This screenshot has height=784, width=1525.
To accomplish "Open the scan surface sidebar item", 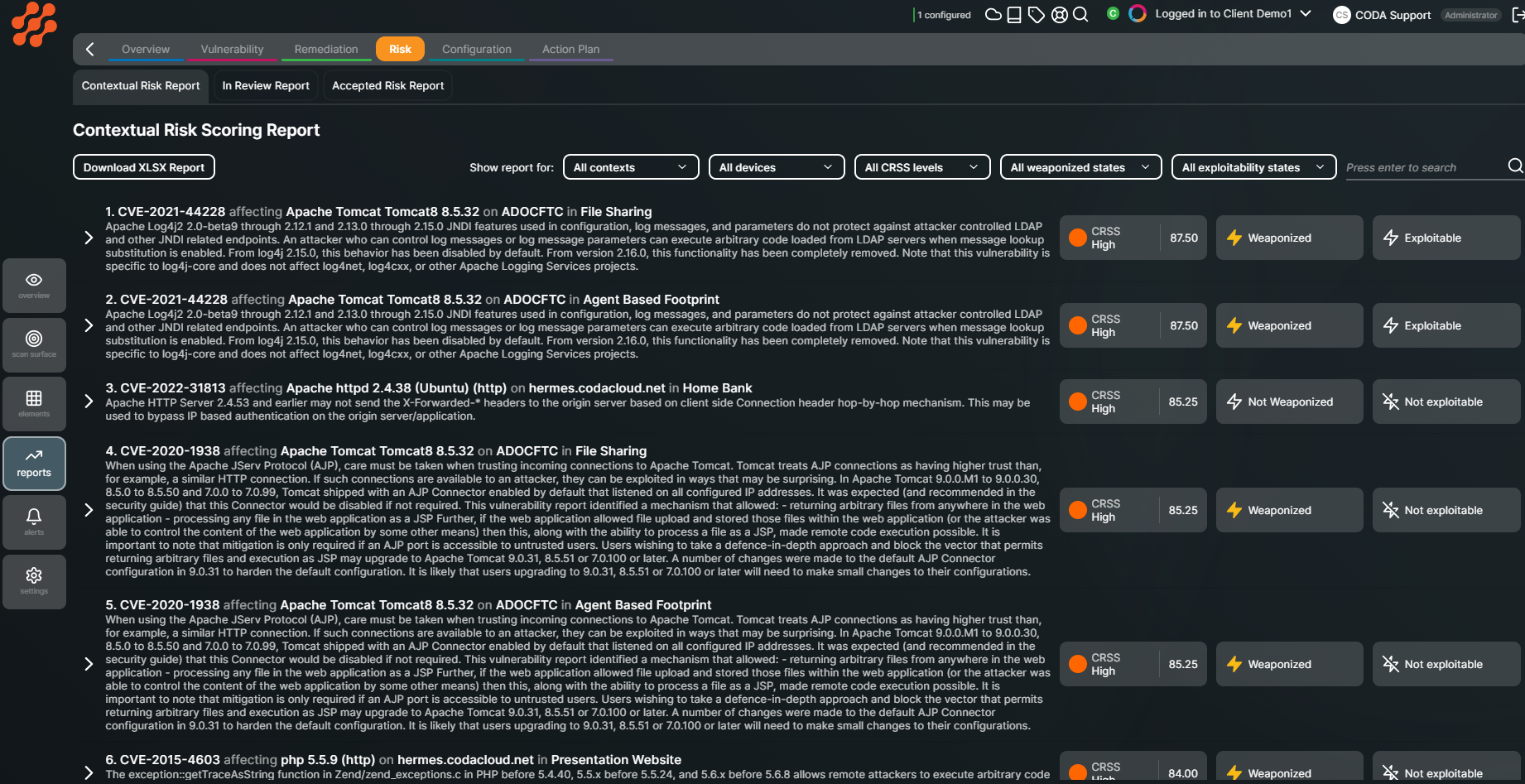I will (x=34, y=344).
